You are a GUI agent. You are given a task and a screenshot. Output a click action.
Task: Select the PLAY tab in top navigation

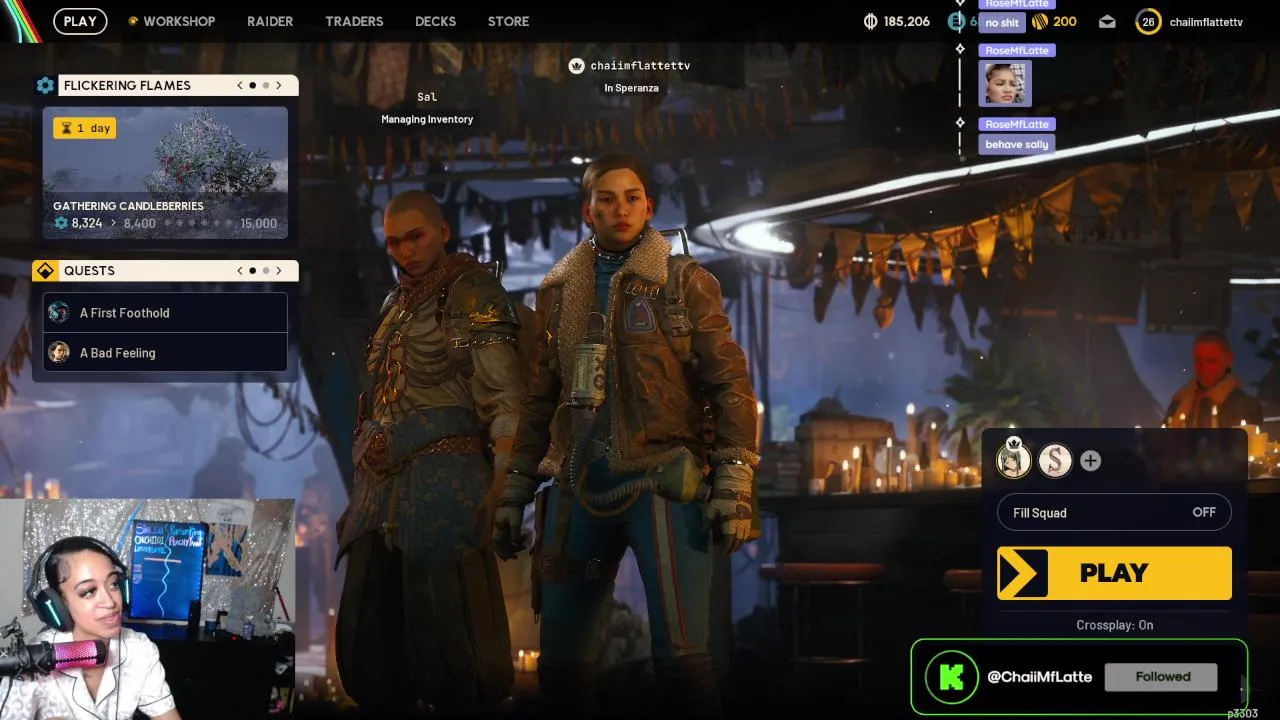click(80, 21)
